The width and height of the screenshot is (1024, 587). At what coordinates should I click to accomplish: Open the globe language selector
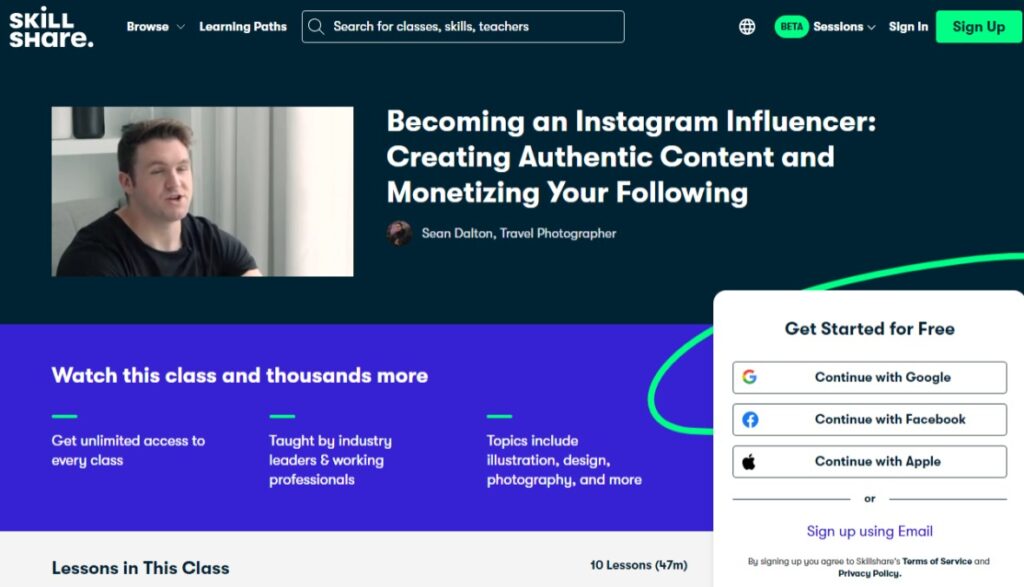point(746,27)
